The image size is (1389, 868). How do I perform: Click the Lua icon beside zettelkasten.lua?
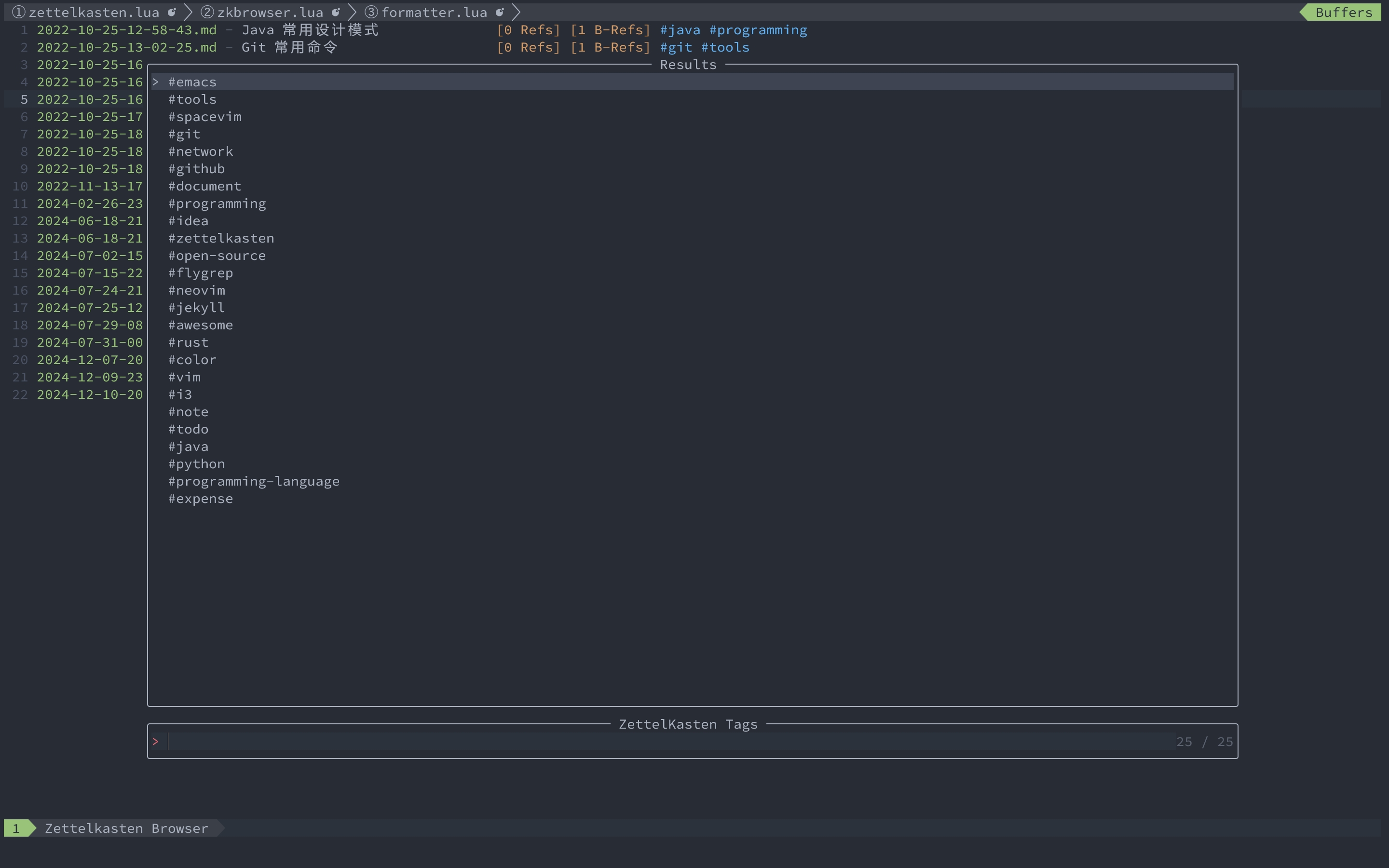pos(172,12)
